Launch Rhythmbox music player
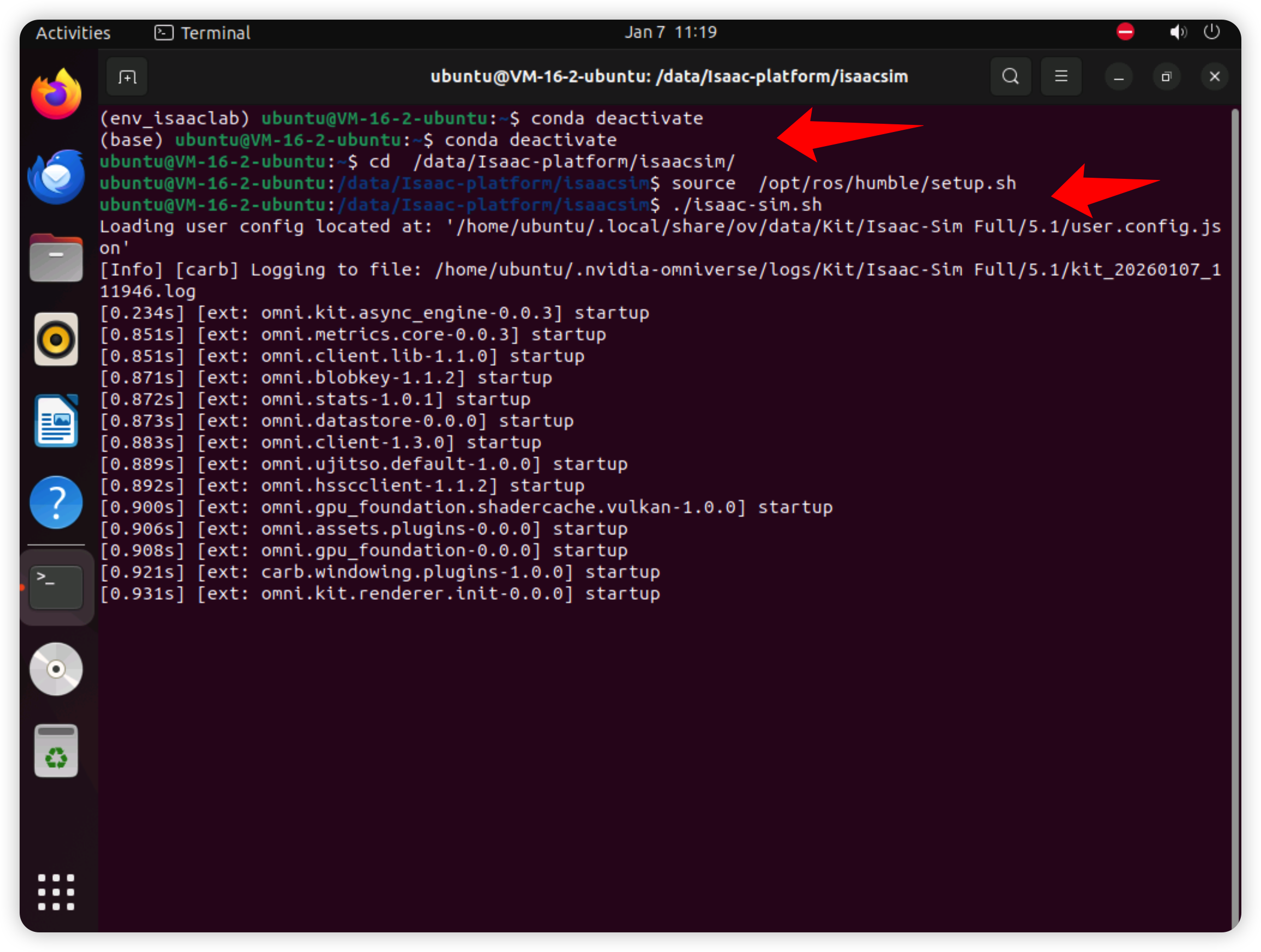 tap(56, 339)
